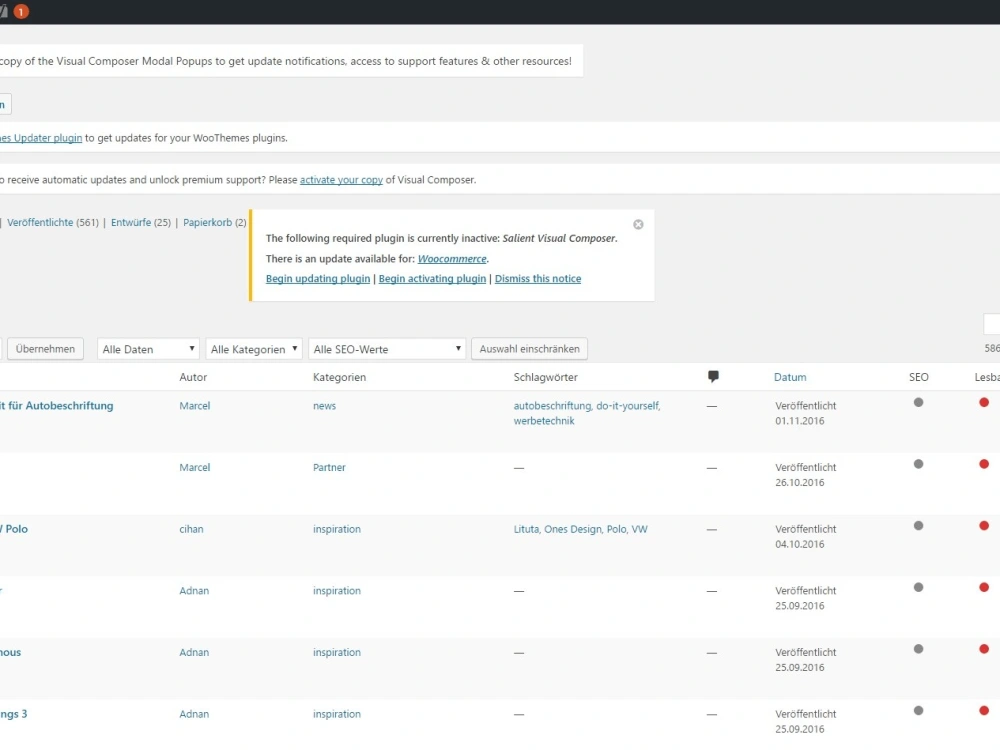1000x750 pixels.
Task: Click the Schlagwörter column header
Action: (545, 377)
